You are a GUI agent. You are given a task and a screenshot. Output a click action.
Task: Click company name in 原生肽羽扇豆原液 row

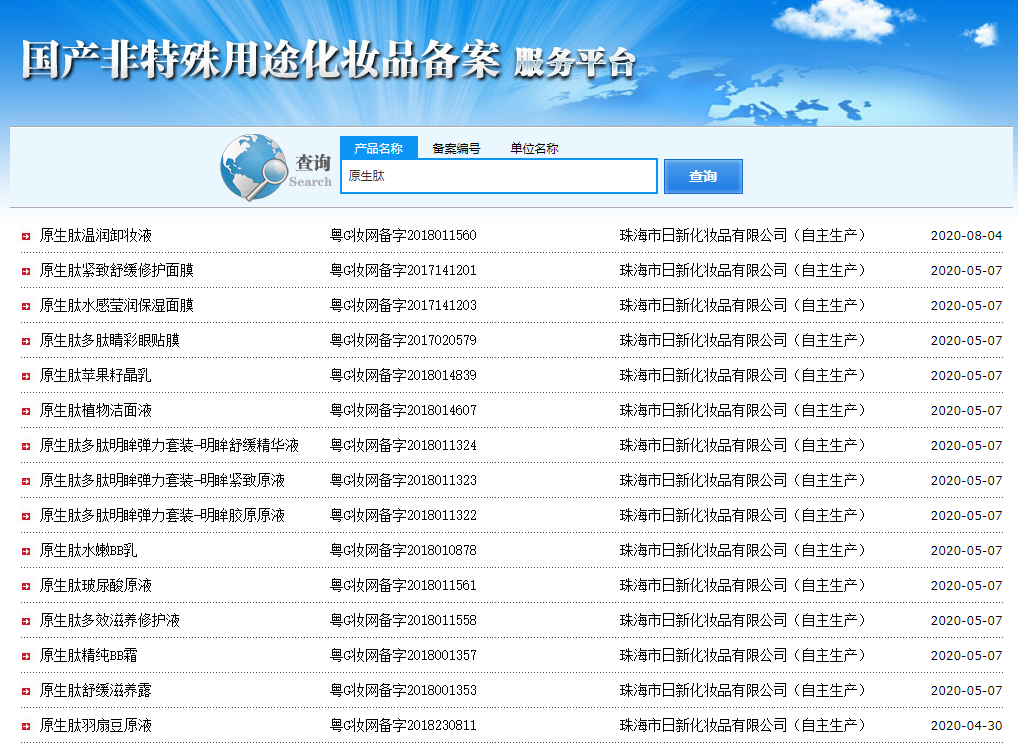tap(743, 726)
